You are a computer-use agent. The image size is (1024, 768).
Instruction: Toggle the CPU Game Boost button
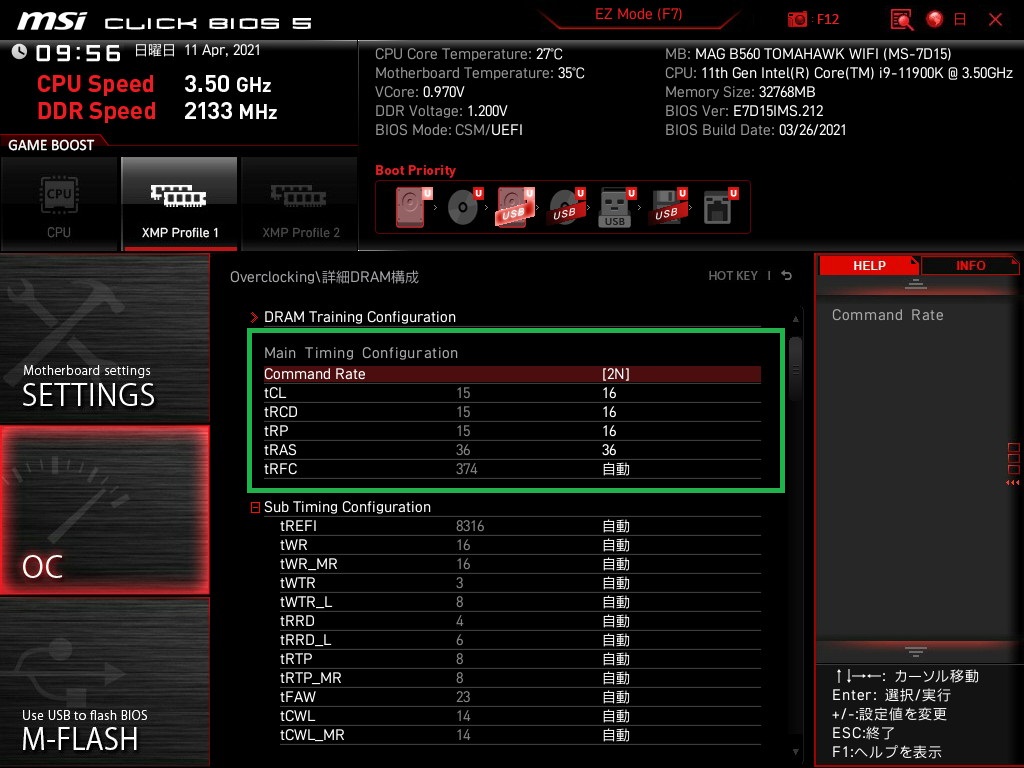pyautogui.click(x=59, y=204)
